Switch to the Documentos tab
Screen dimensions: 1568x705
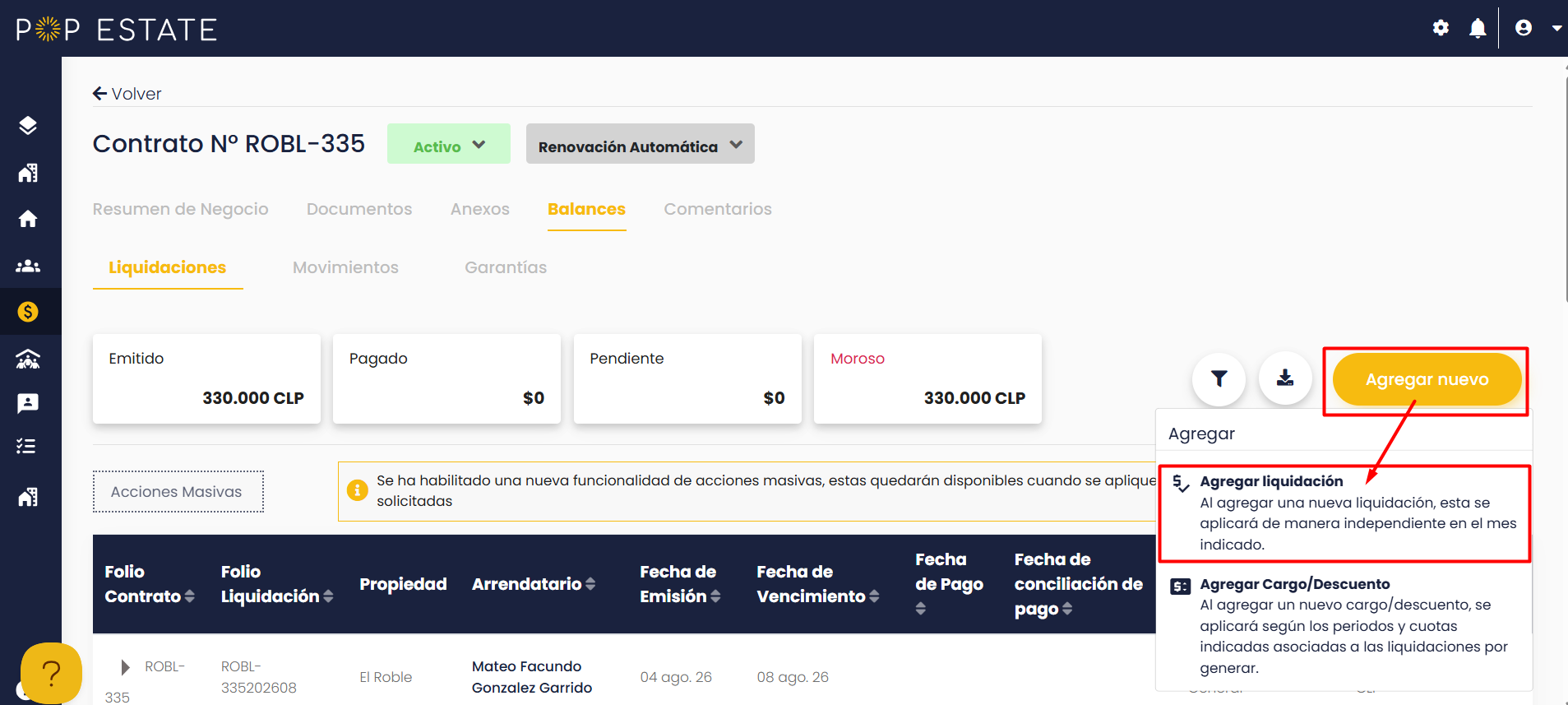click(359, 209)
